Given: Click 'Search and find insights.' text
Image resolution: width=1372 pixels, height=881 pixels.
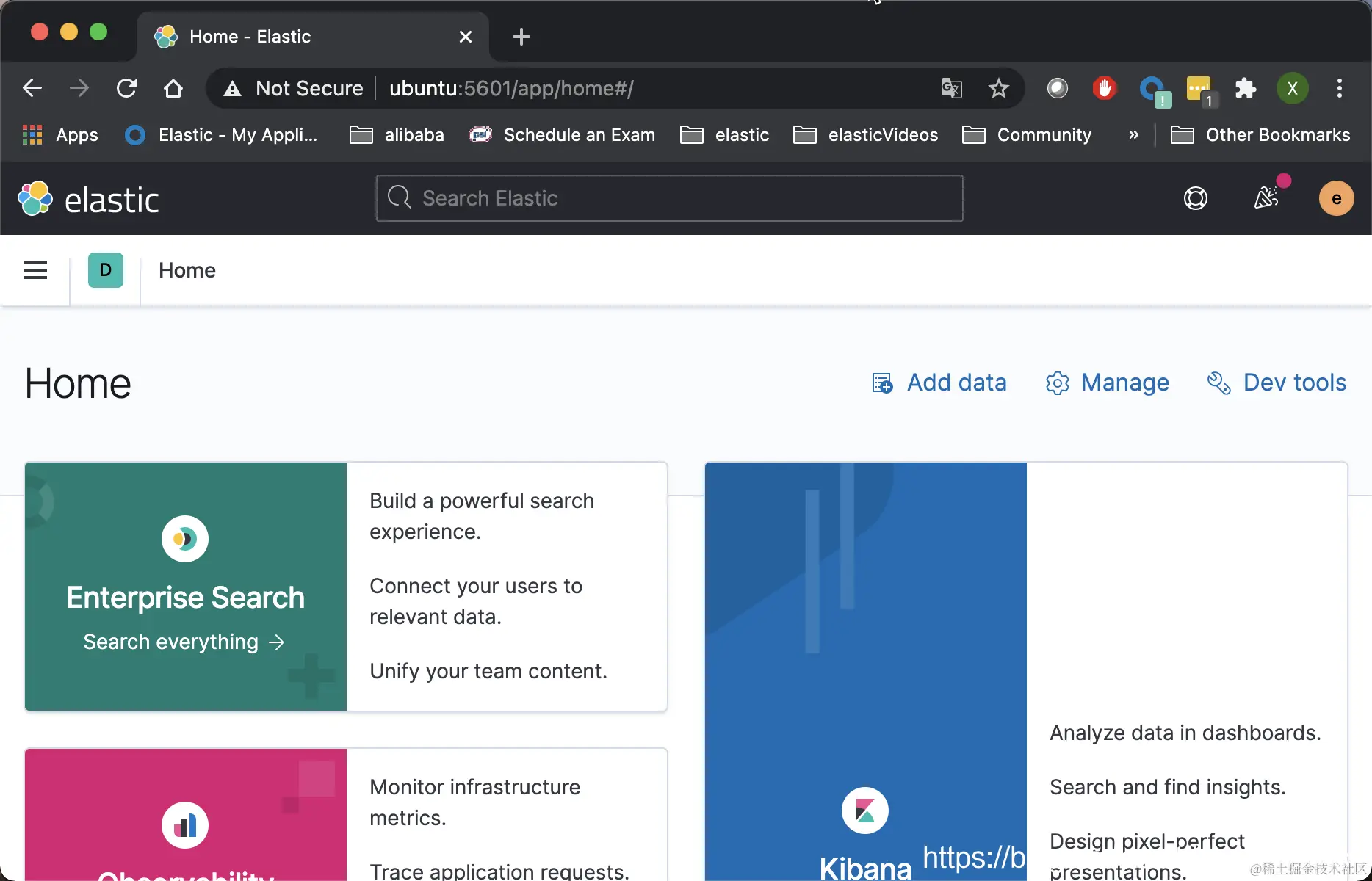Looking at the screenshot, I should (x=1168, y=787).
